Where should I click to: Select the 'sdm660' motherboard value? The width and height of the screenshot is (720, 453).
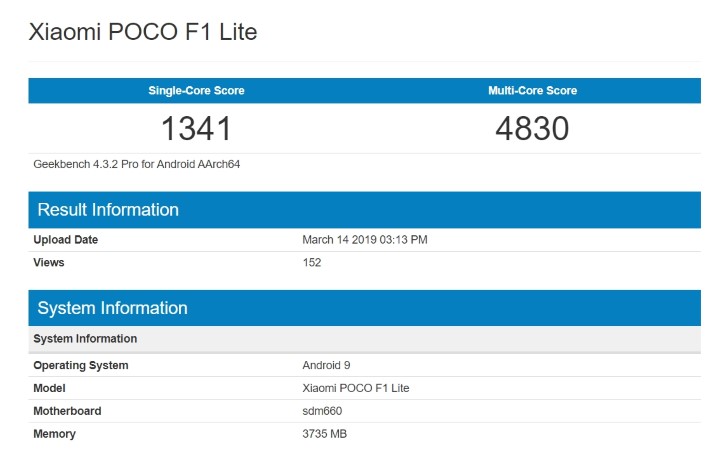[322, 411]
